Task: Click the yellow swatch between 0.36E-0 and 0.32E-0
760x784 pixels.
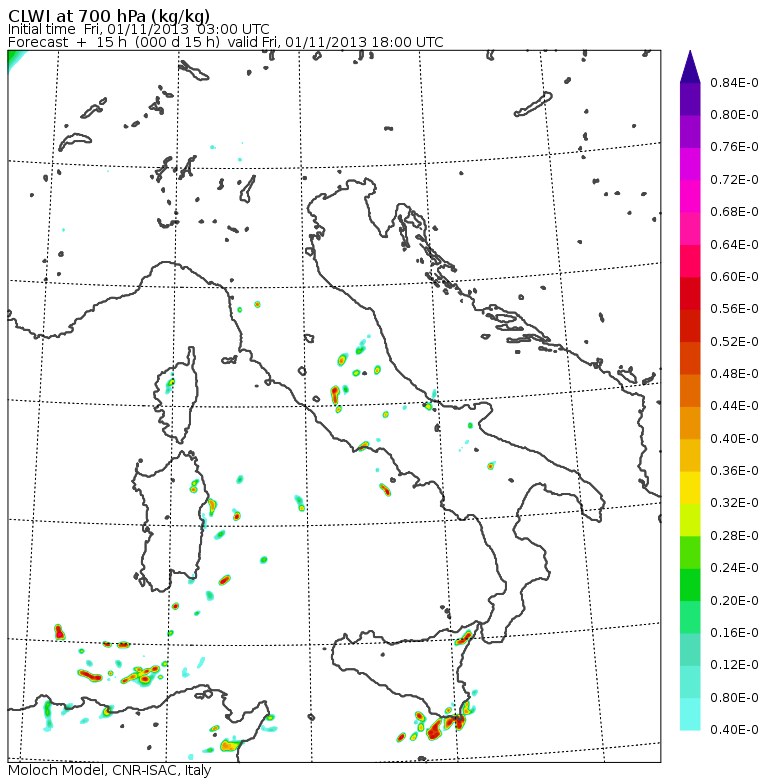Action: 690,487
